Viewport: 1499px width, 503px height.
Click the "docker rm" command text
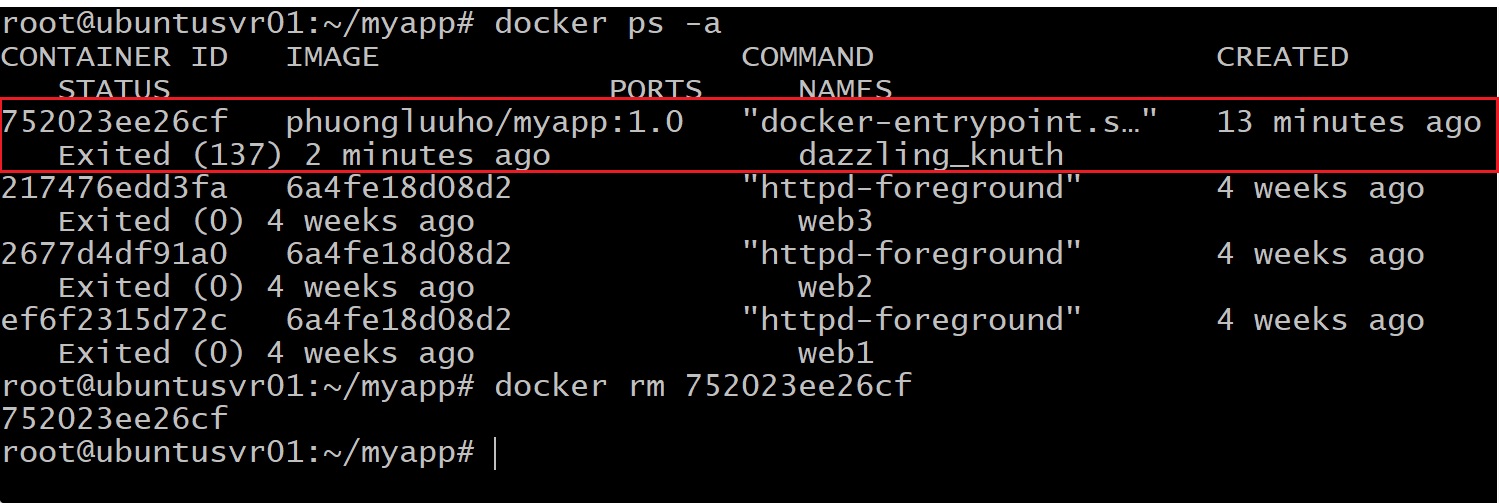[x=579, y=385]
